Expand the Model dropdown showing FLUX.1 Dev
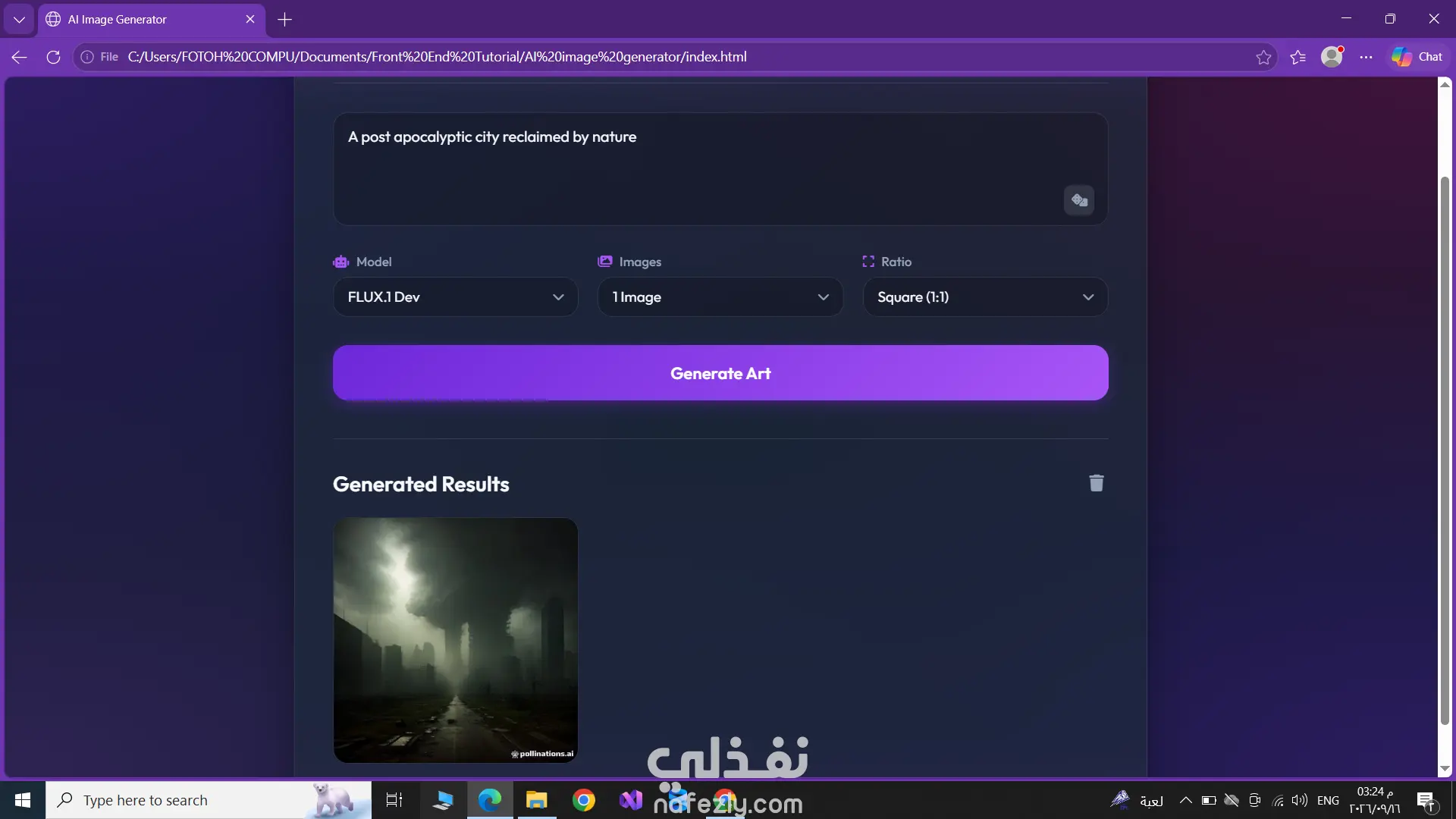Viewport: 1456px width, 819px height. (x=456, y=297)
